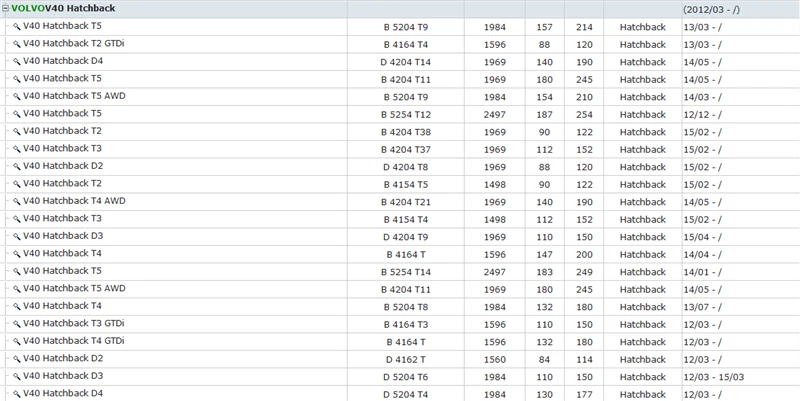Click engine code B 4154 T5
Viewport: 800px width, 401px height.
click(407, 185)
